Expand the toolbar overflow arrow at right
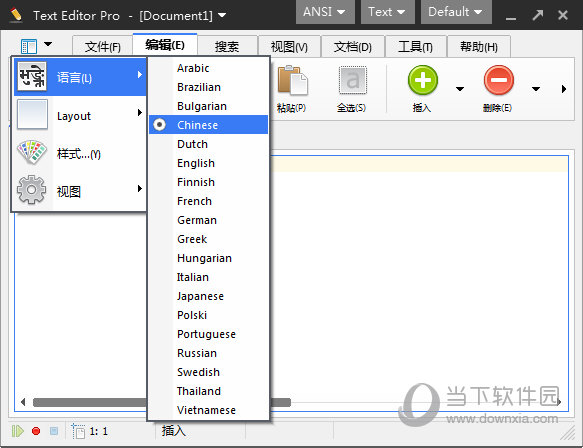The height and width of the screenshot is (448, 583). [564, 89]
